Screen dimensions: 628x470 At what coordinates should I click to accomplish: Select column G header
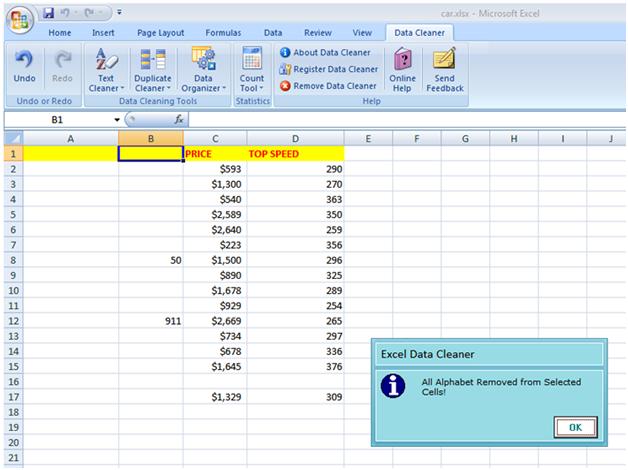coord(465,139)
